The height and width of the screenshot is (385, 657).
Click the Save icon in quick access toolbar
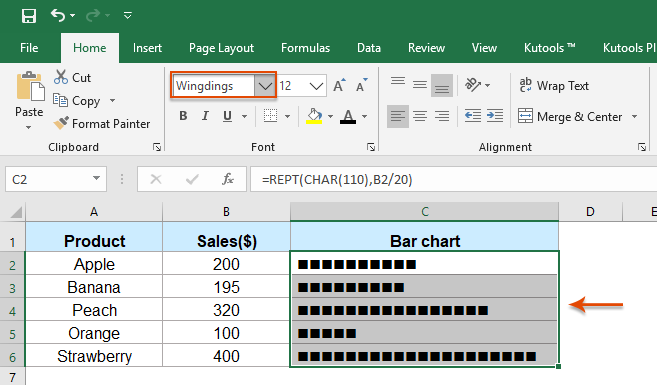[29, 16]
